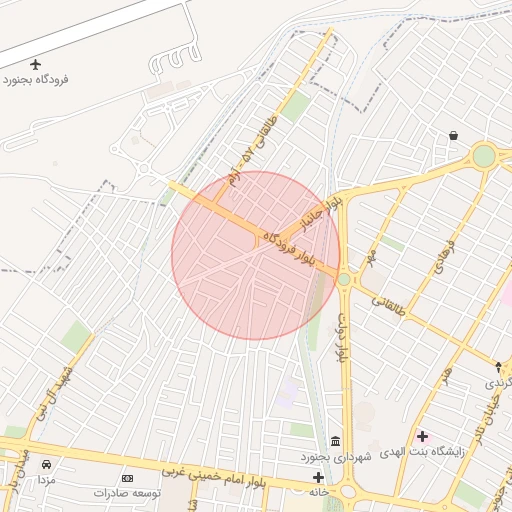Click the black cross icon above خانه
Viewport: 512px width, 512px height.
318,478
